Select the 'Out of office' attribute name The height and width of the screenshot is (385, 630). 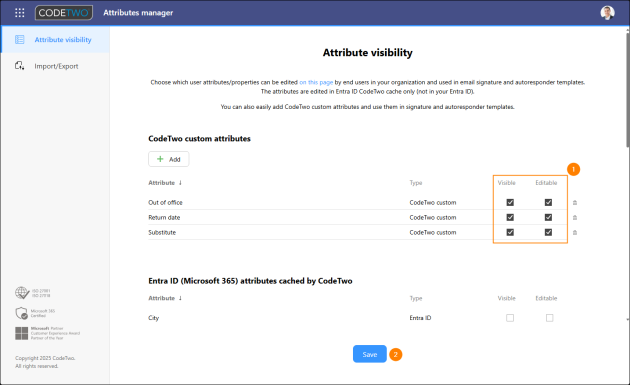coord(165,203)
